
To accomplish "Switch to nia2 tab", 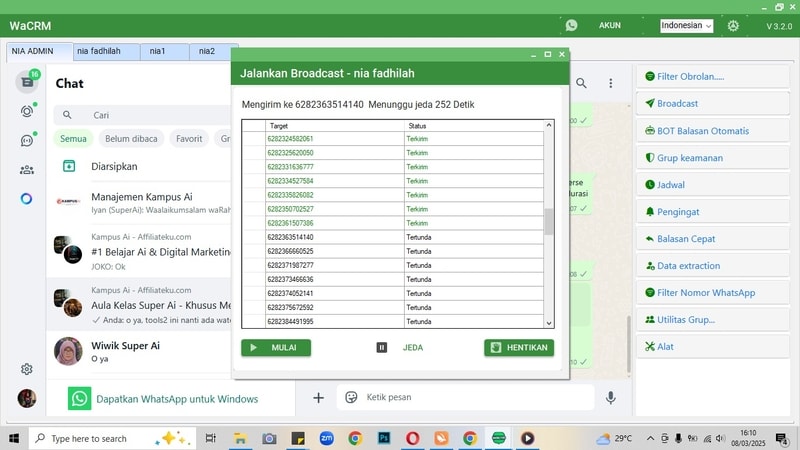I will [x=211, y=52].
